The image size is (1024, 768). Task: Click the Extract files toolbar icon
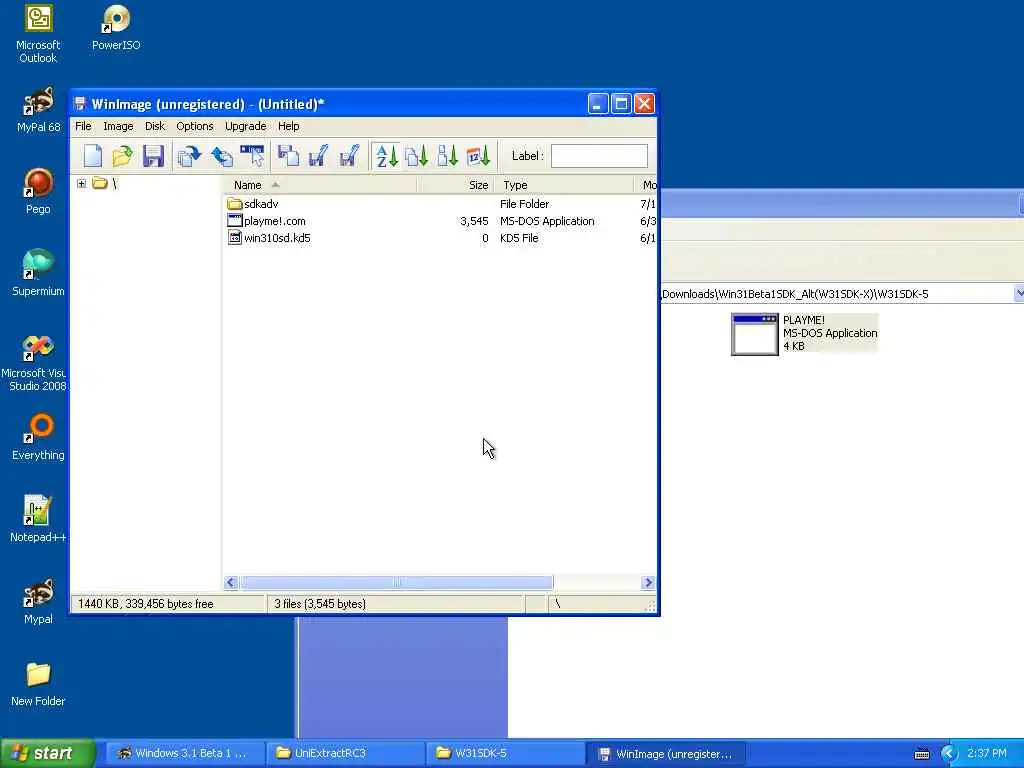pos(221,156)
